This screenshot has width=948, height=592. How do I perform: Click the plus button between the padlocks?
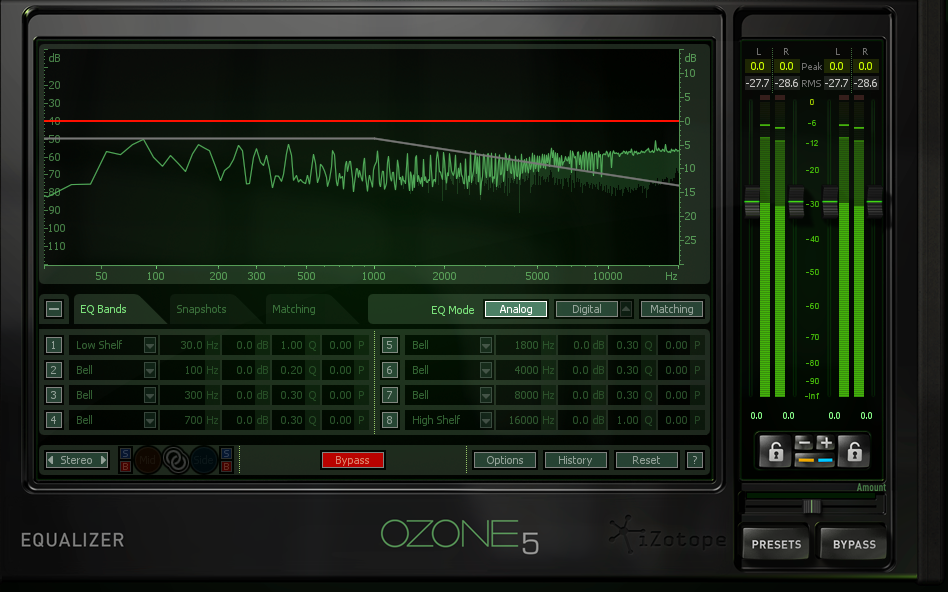[x=825, y=443]
